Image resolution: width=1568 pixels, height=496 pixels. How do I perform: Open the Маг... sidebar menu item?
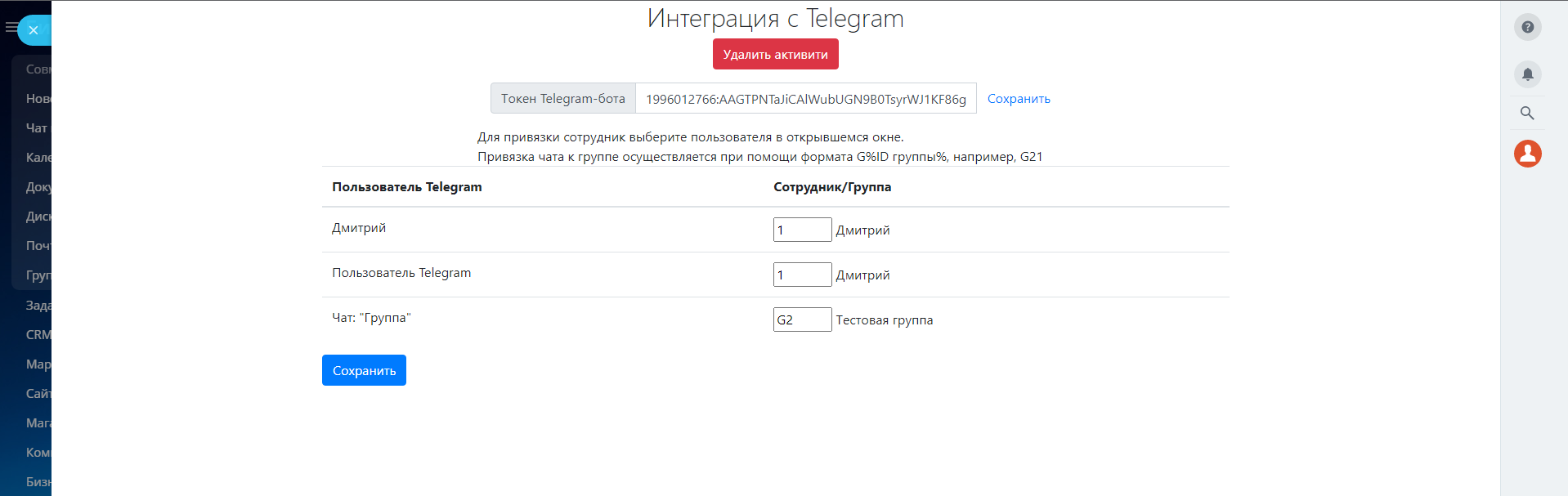coord(38,423)
